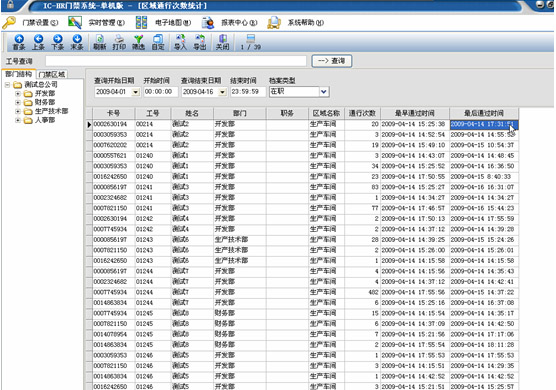Sort by the 姓名 column header
This screenshot has width=556, height=390.
(x=192, y=113)
